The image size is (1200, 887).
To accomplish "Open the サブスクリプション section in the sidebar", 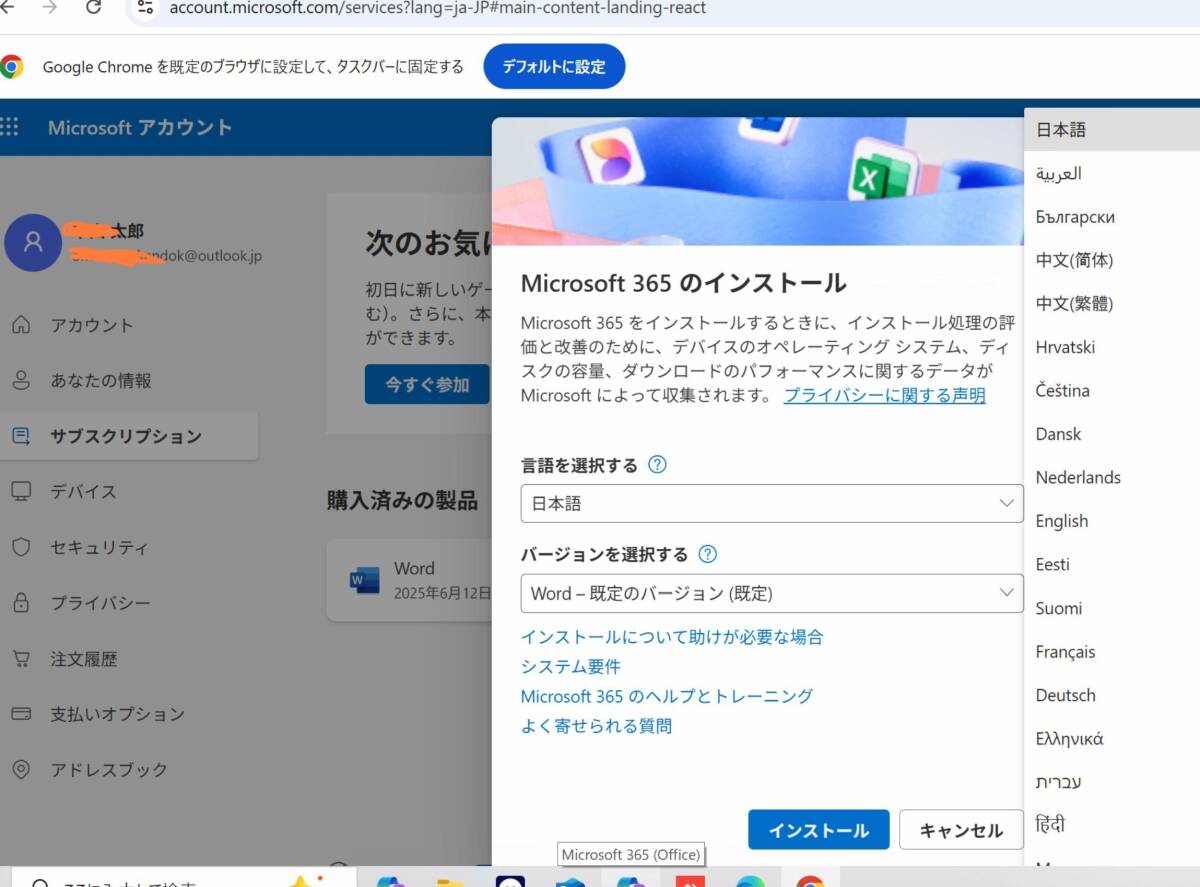I will coord(110,436).
